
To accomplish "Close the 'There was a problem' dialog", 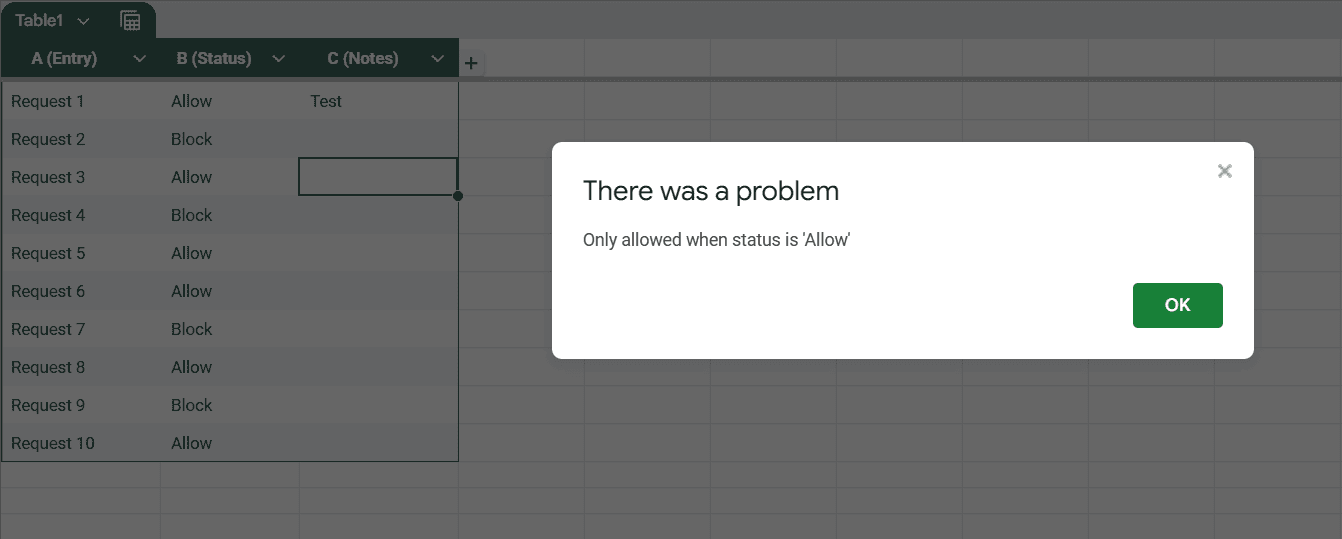I will (1224, 171).
